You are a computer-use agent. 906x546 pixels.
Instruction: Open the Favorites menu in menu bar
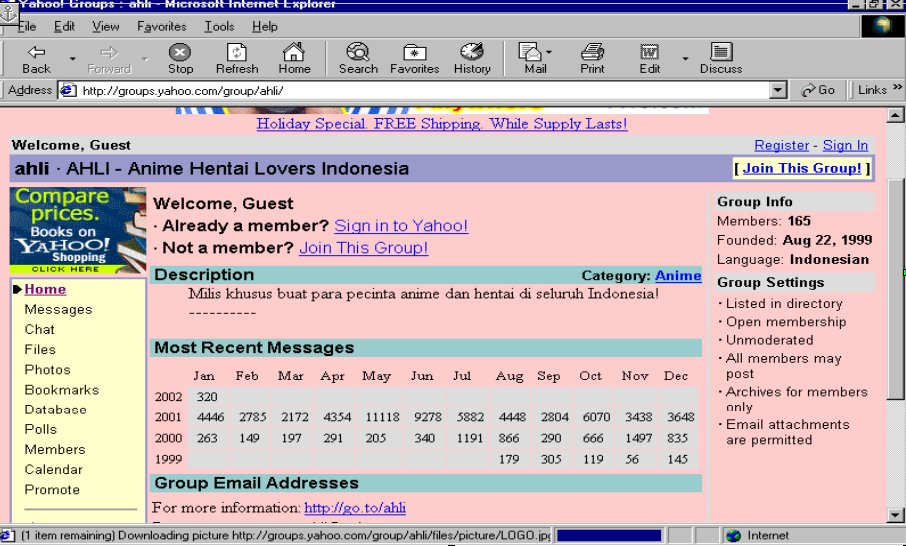click(x=161, y=27)
